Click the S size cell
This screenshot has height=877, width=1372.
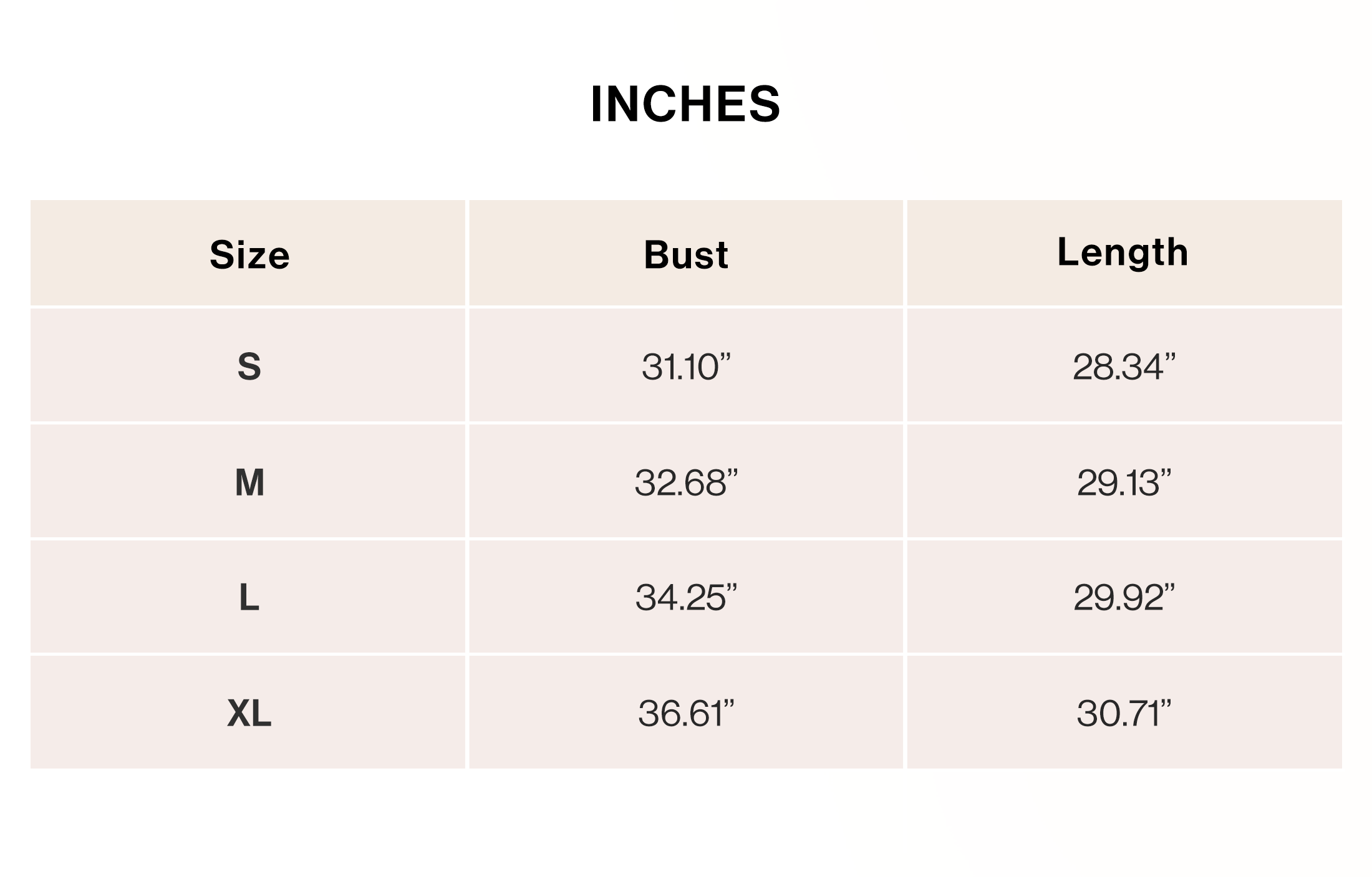coord(248,365)
